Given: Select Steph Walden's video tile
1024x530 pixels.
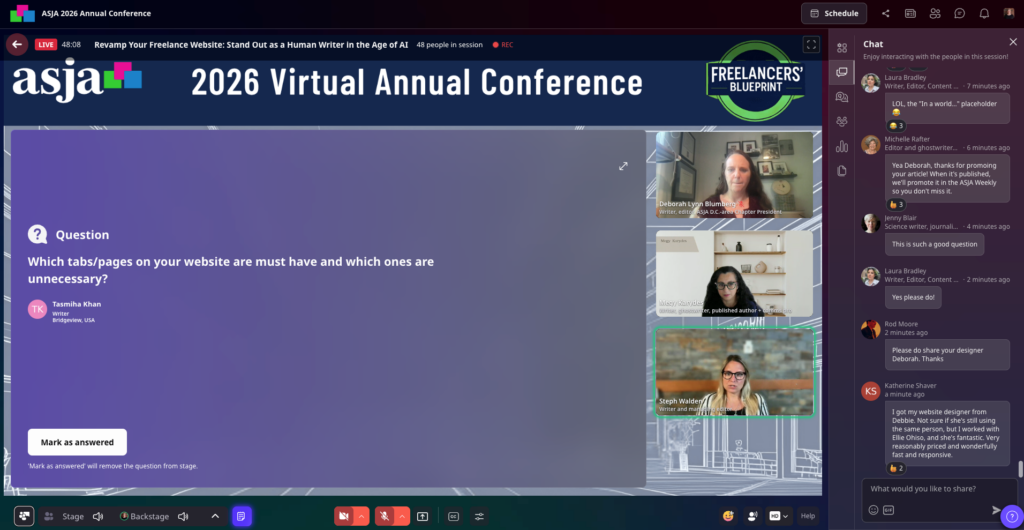Looking at the screenshot, I should pyautogui.click(x=734, y=372).
